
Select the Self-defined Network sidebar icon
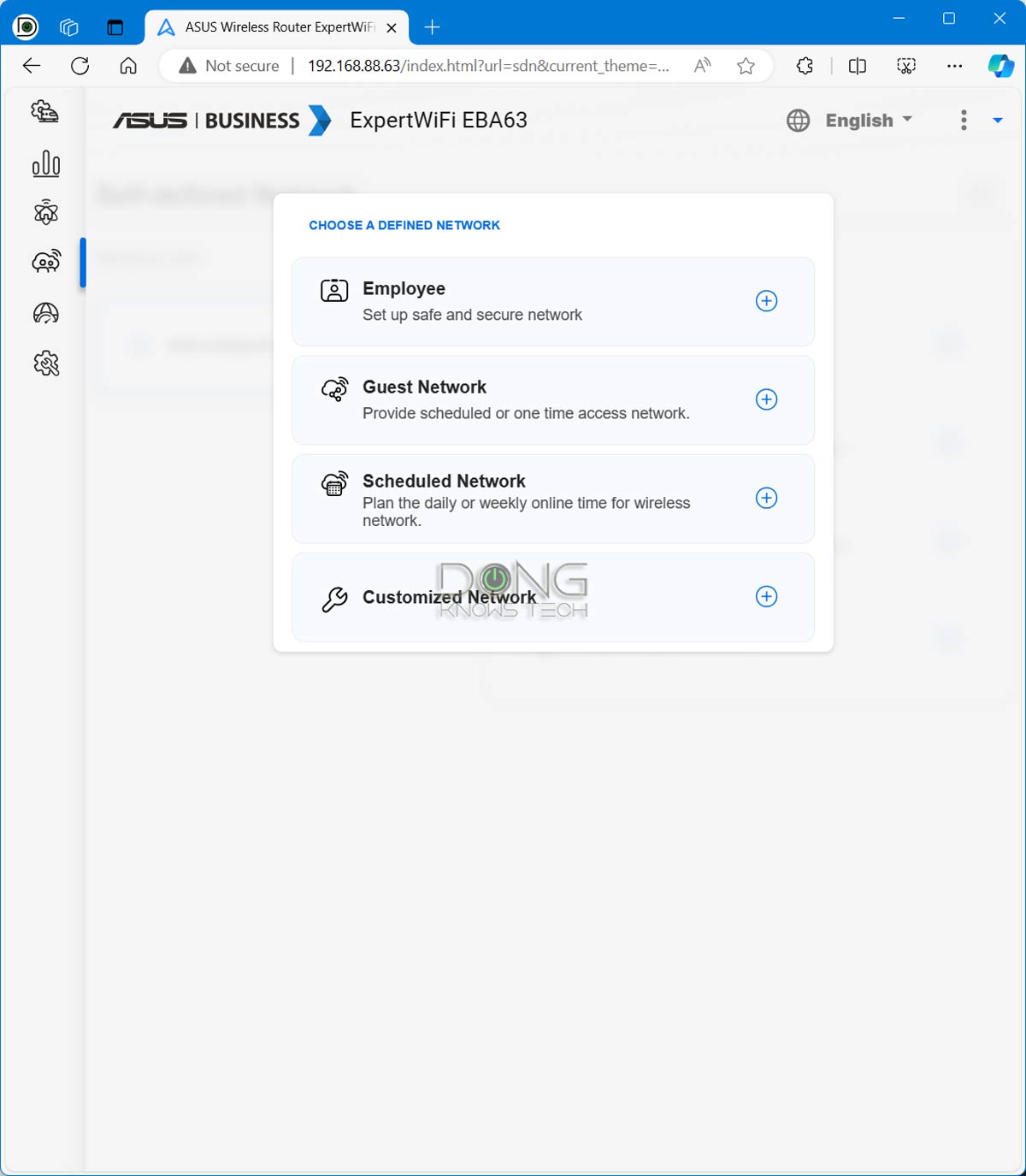pos(45,262)
